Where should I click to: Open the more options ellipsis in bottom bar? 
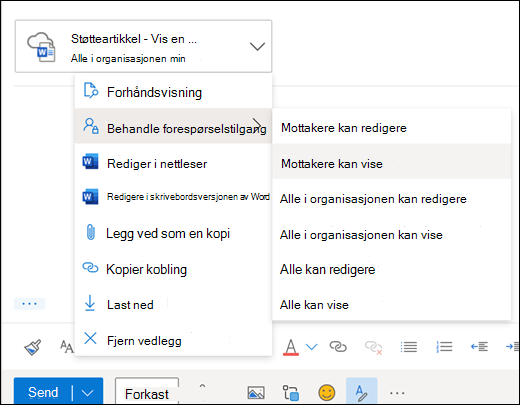click(397, 393)
